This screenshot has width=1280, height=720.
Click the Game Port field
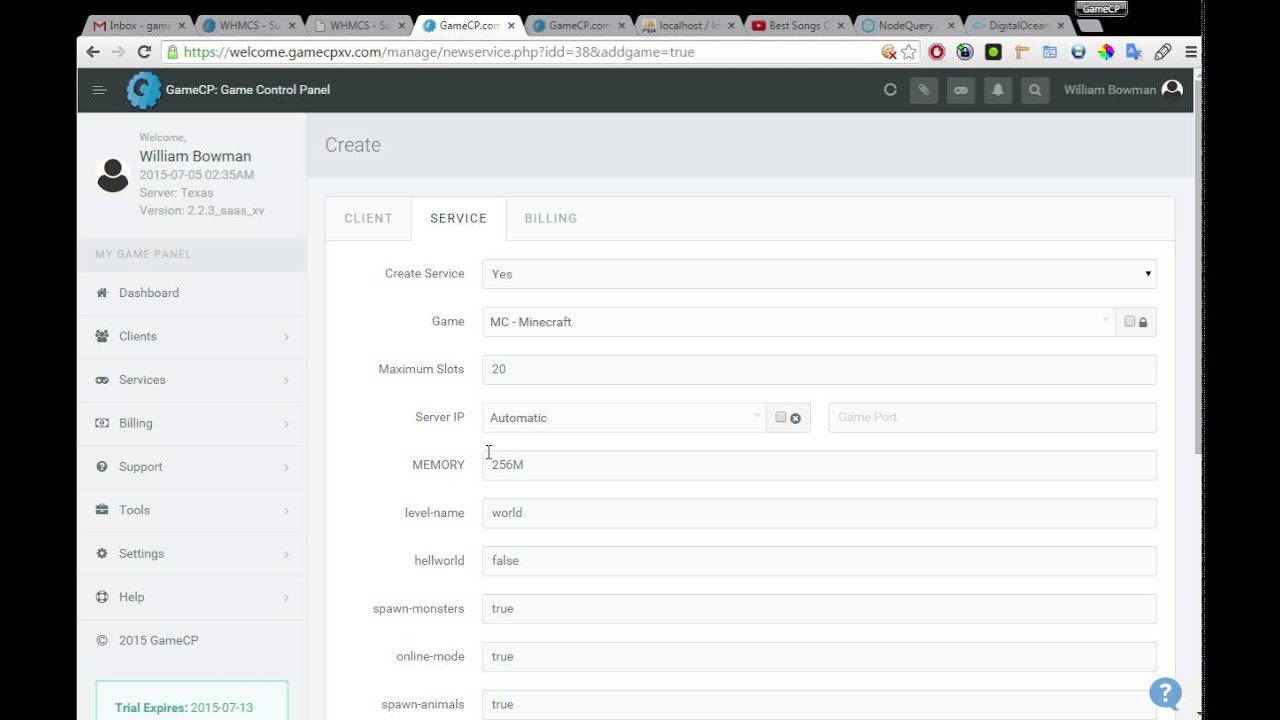(x=992, y=418)
